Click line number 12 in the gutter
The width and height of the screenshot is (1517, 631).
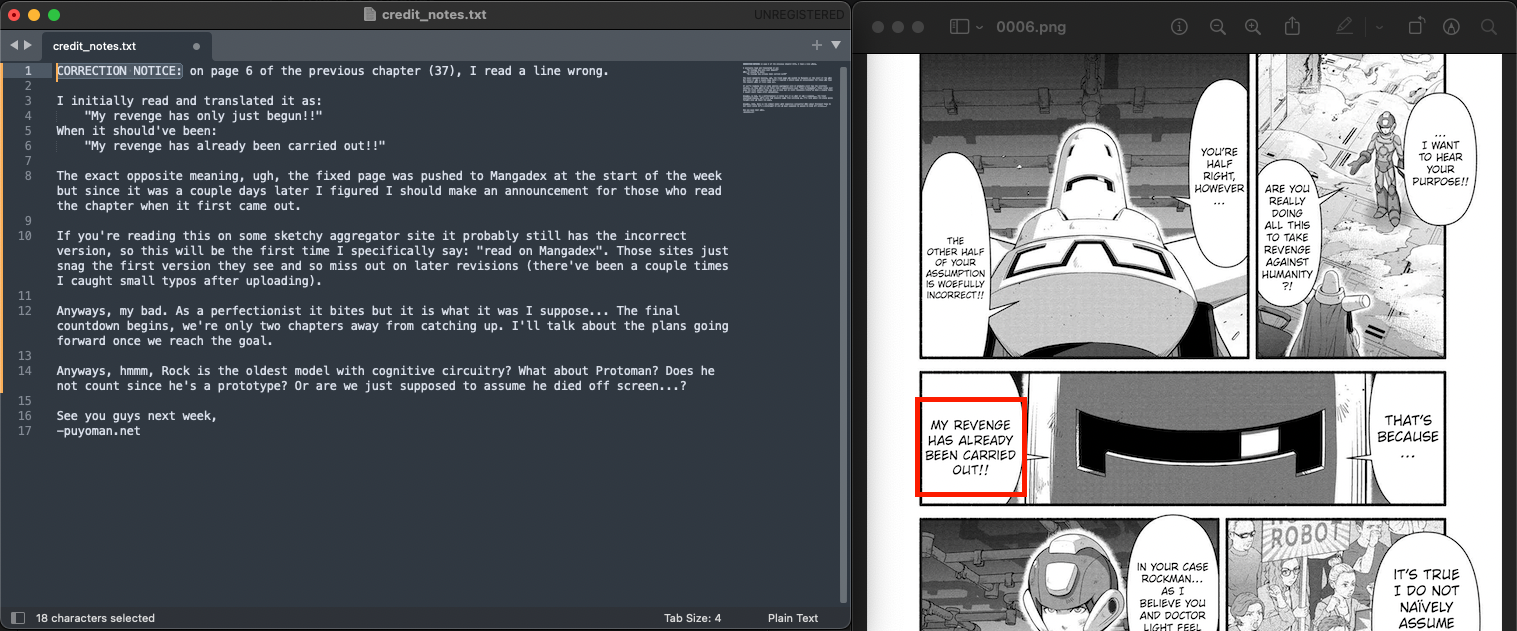pyautogui.click(x=25, y=311)
